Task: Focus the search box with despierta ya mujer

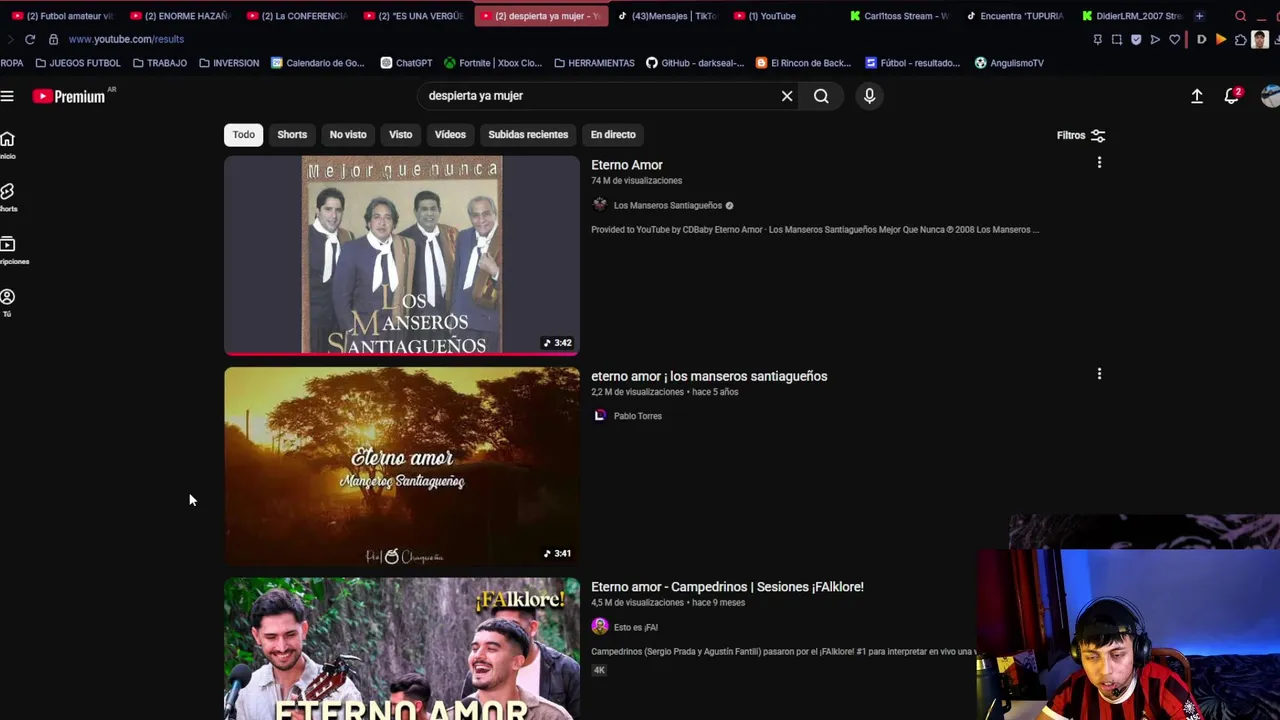Action: click(x=598, y=96)
